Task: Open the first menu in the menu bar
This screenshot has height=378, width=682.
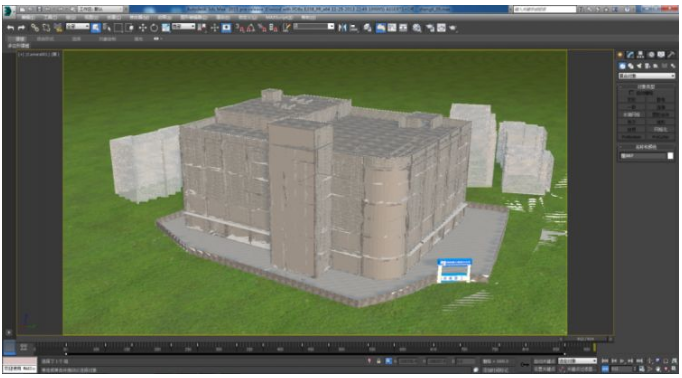Action: pyautogui.click(x=28, y=17)
